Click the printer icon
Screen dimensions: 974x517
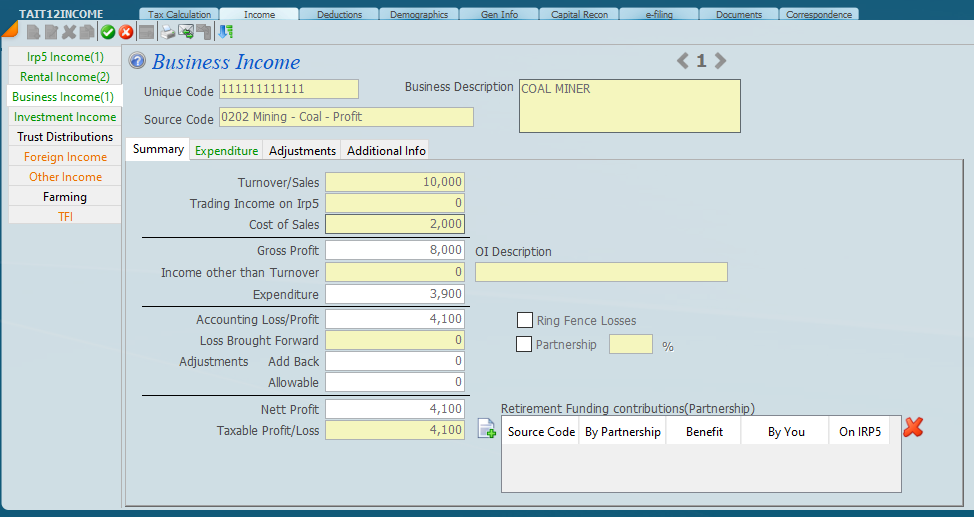click(167, 32)
